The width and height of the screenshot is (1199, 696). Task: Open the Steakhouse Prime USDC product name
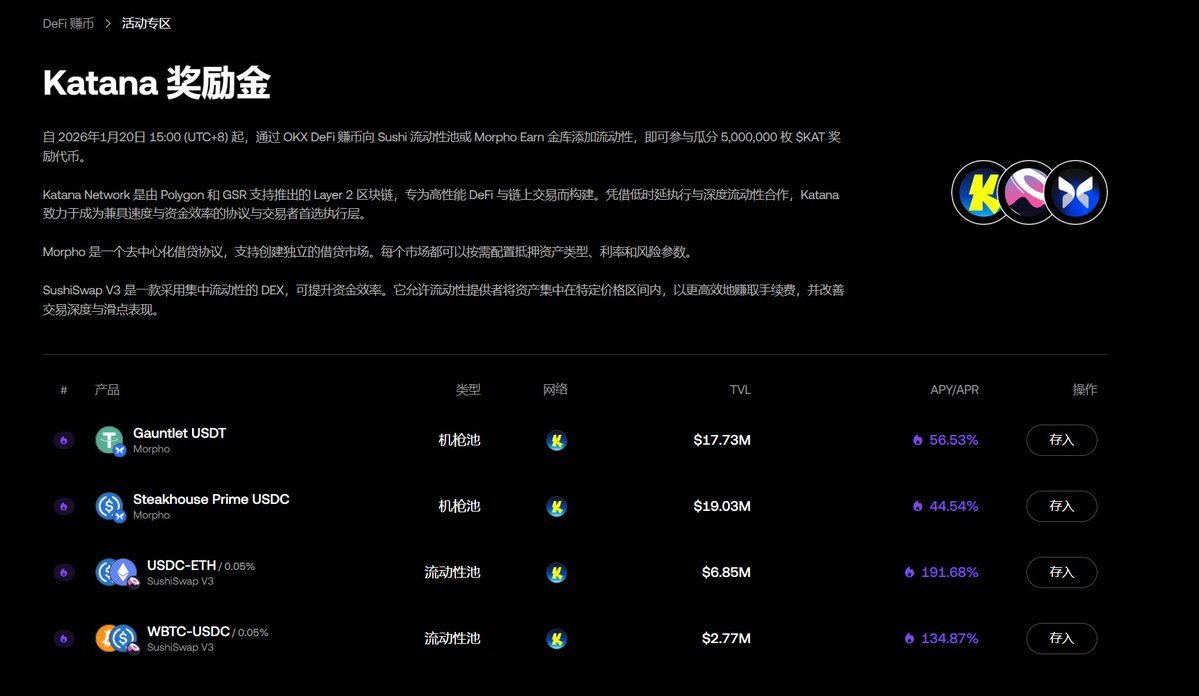[x=211, y=499]
